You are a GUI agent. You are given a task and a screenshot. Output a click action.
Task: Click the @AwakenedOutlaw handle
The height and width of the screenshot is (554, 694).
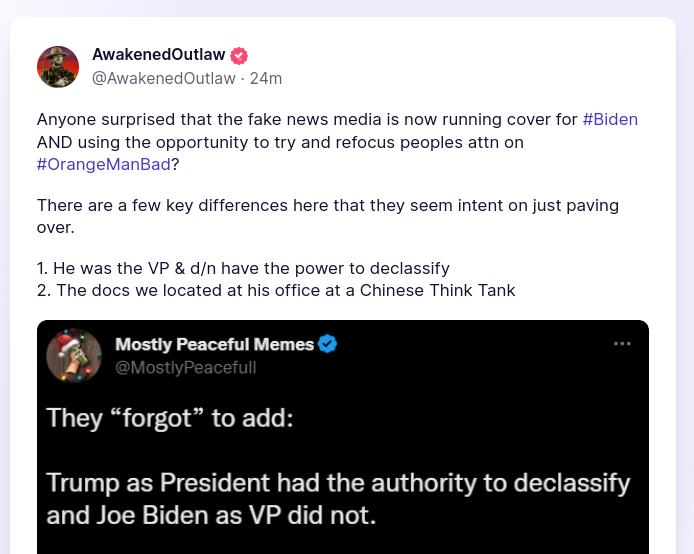tap(164, 78)
